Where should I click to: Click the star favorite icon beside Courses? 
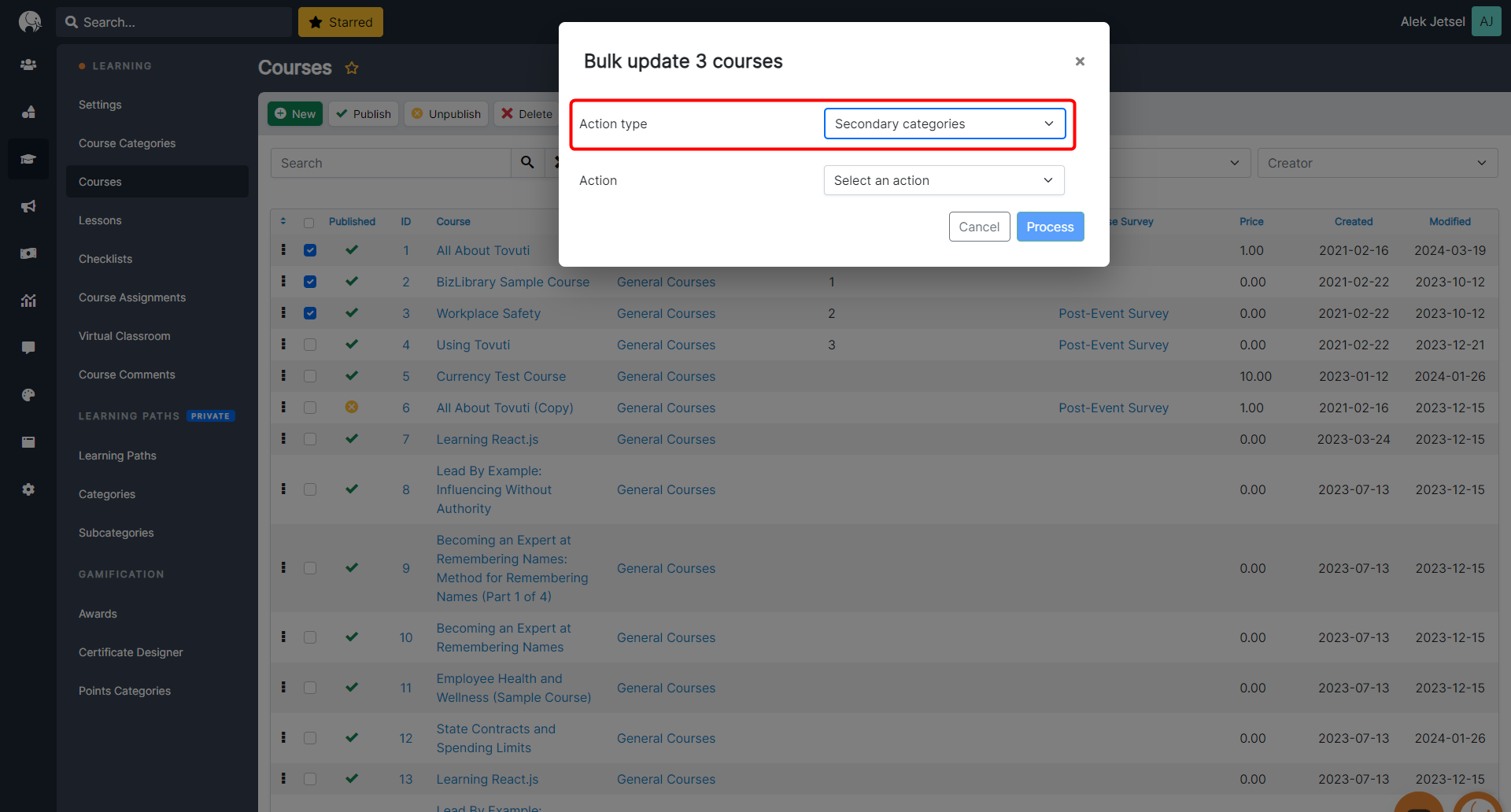[352, 68]
